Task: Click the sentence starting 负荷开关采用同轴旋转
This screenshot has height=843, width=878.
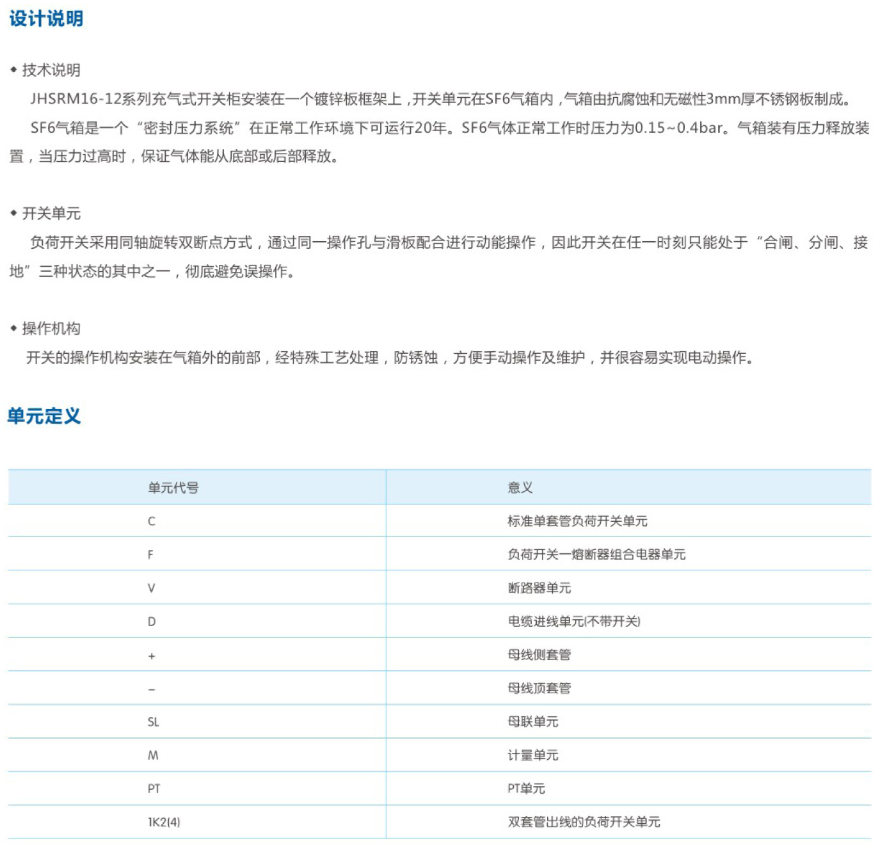Action: 449,243
